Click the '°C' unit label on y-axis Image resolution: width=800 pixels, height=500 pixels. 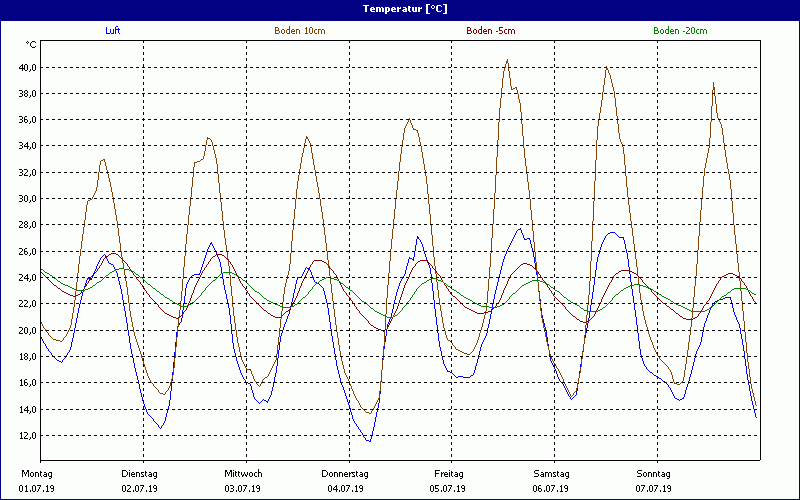click(x=31, y=45)
